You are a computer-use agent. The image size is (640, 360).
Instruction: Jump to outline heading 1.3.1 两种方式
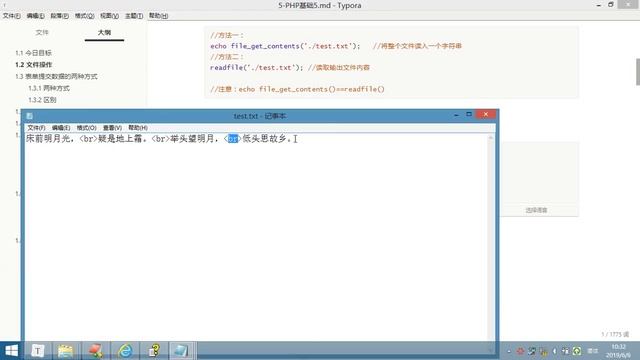pos(49,88)
